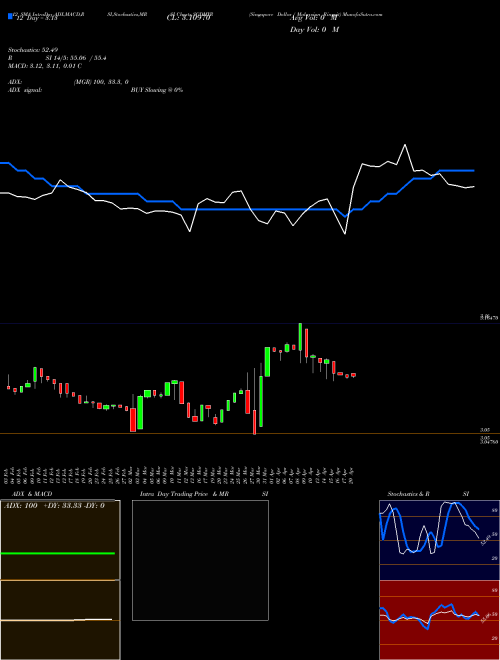This screenshot has width=500, height=660.
Task: Click the 'ADX signal:' label
Action: tap(25, 90)
